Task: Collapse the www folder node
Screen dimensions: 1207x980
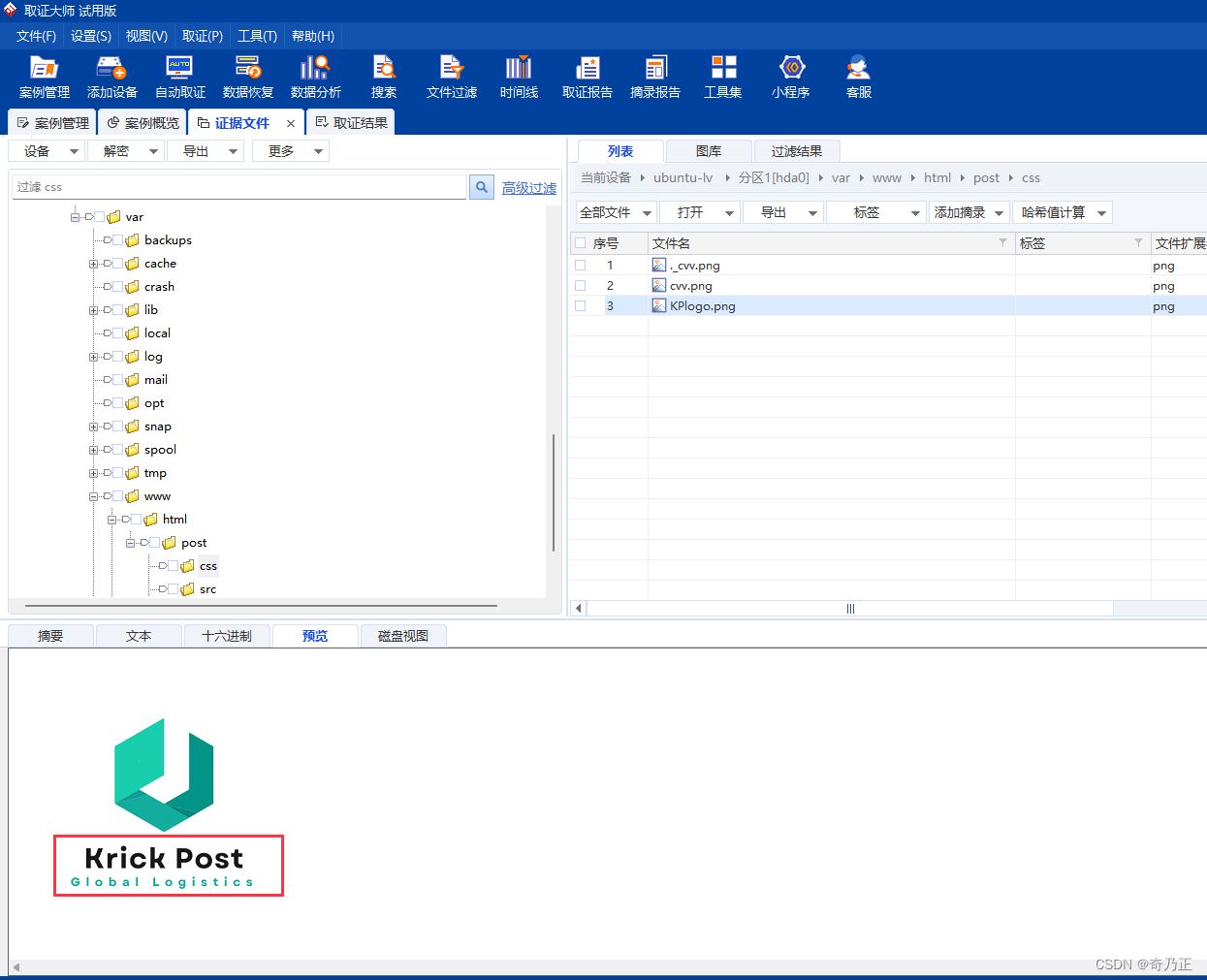Action: coord(94,496)
